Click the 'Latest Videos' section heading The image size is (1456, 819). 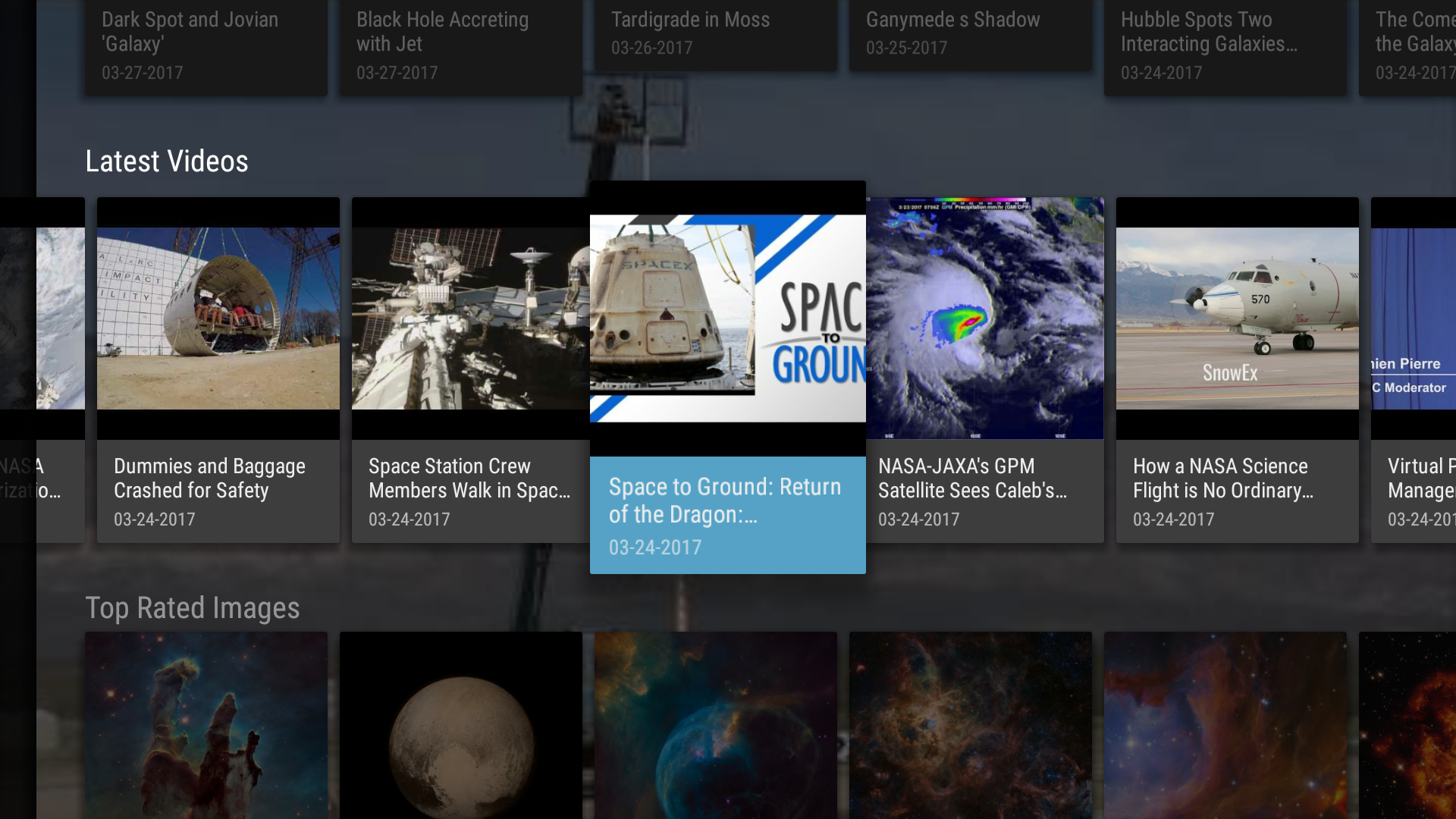[x=166, y=161]
